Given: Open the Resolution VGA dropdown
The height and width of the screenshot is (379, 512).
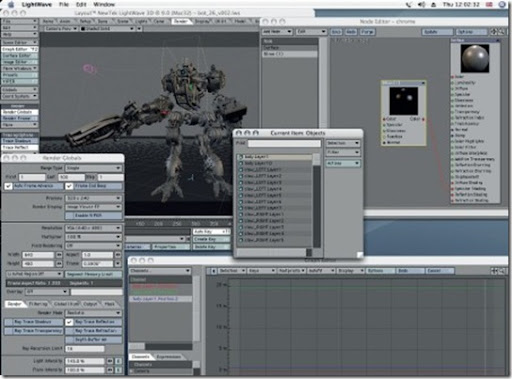Looking at the screenshot, I should coord(93,228).
